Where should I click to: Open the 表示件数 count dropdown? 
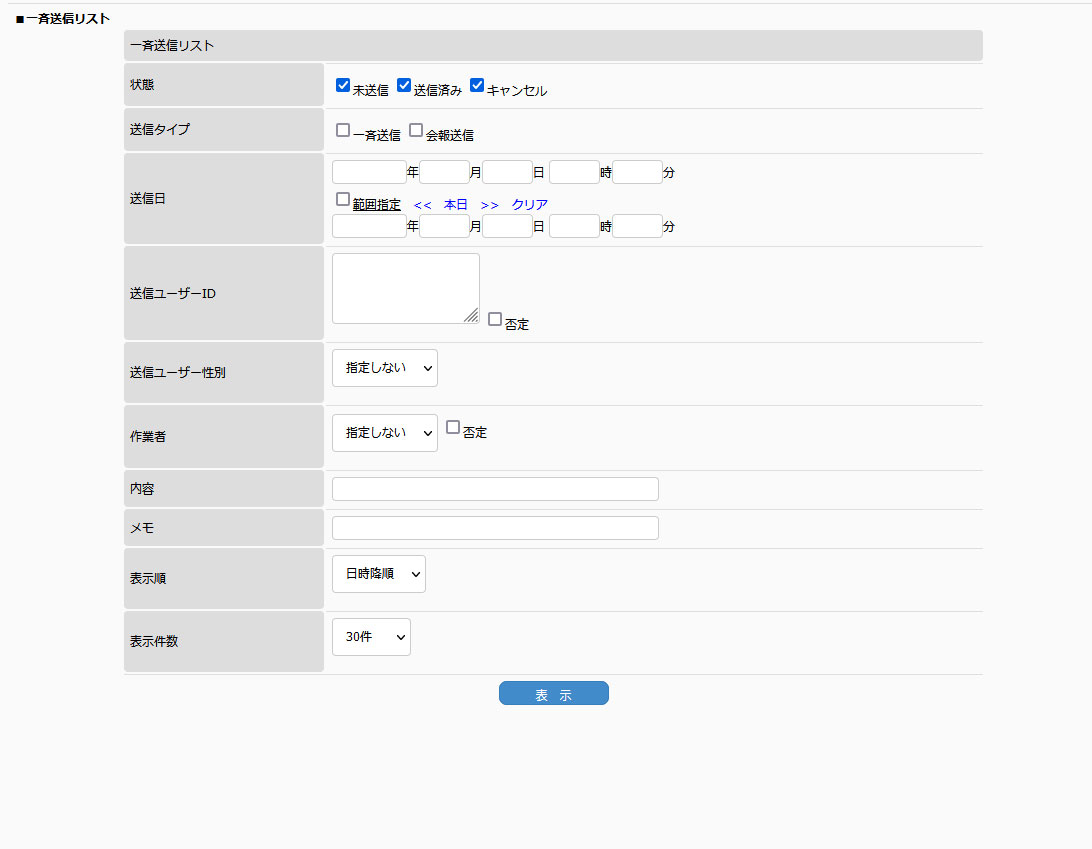(371, 637)
